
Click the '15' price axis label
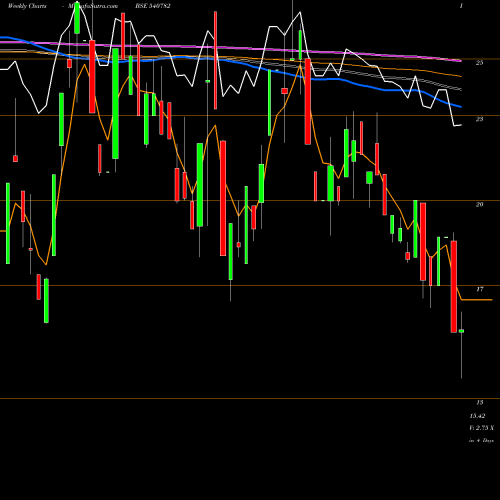(479, 403)
